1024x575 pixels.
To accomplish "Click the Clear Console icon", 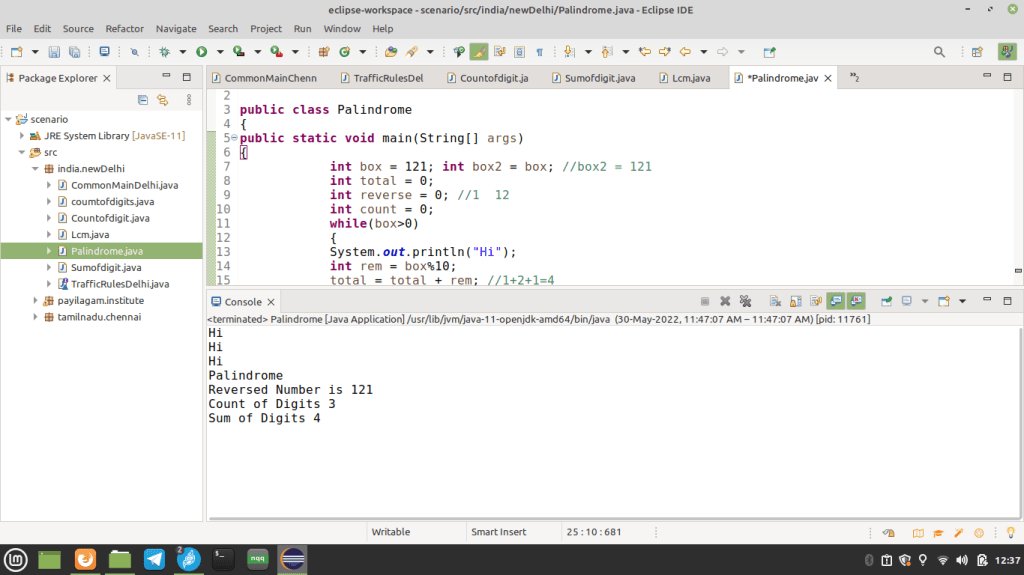I will pyautogui.click(x=775, y=301).
